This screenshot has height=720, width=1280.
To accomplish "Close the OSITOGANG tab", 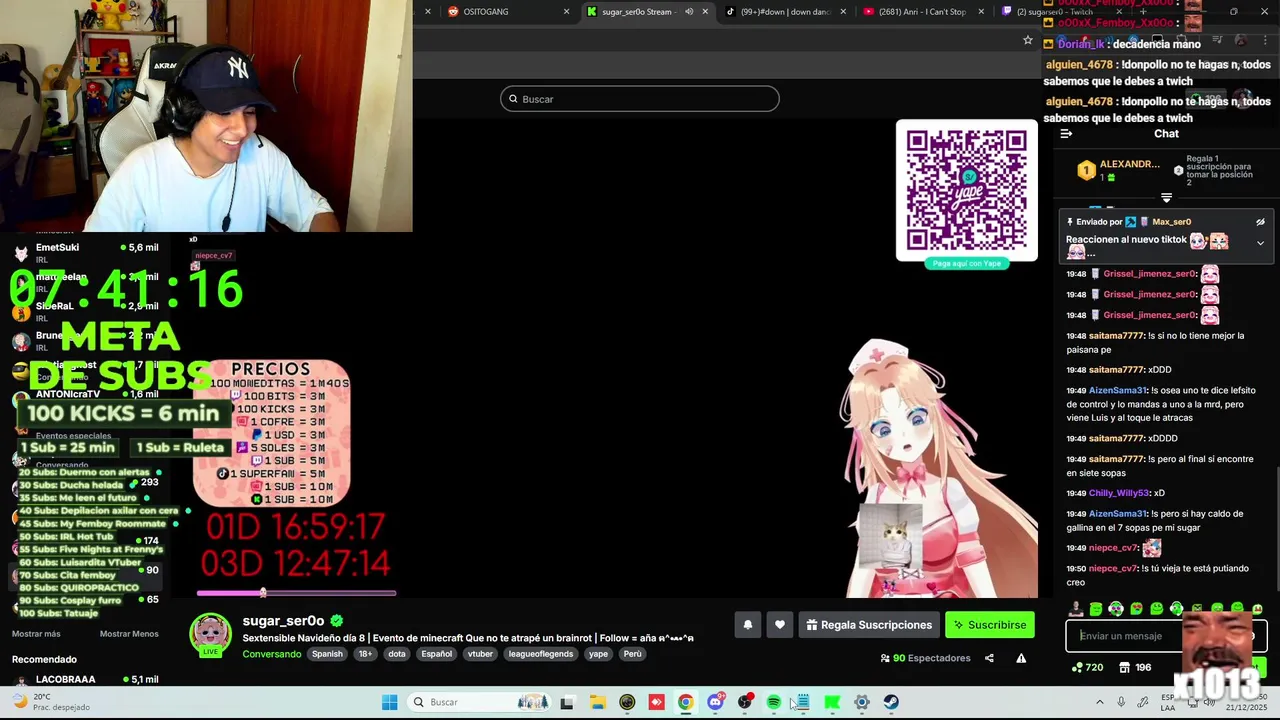I will 566,12.
